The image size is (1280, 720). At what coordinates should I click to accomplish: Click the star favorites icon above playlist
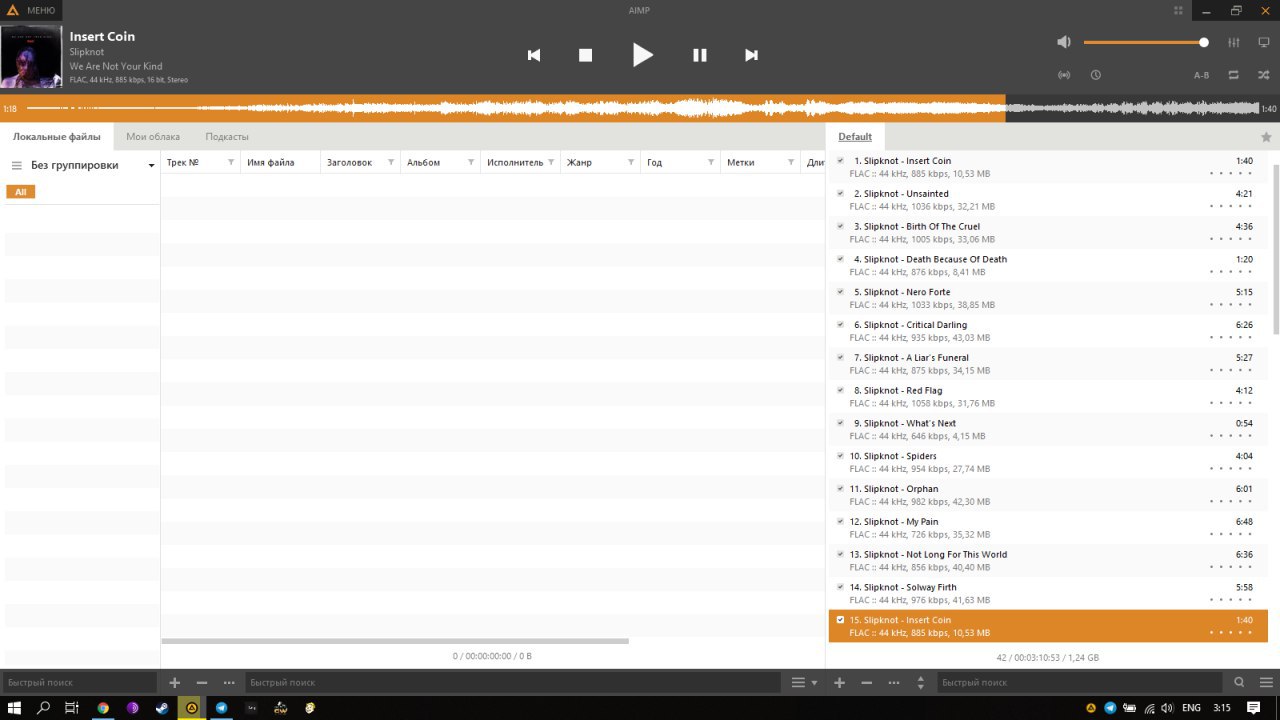tap(1266, 137)
